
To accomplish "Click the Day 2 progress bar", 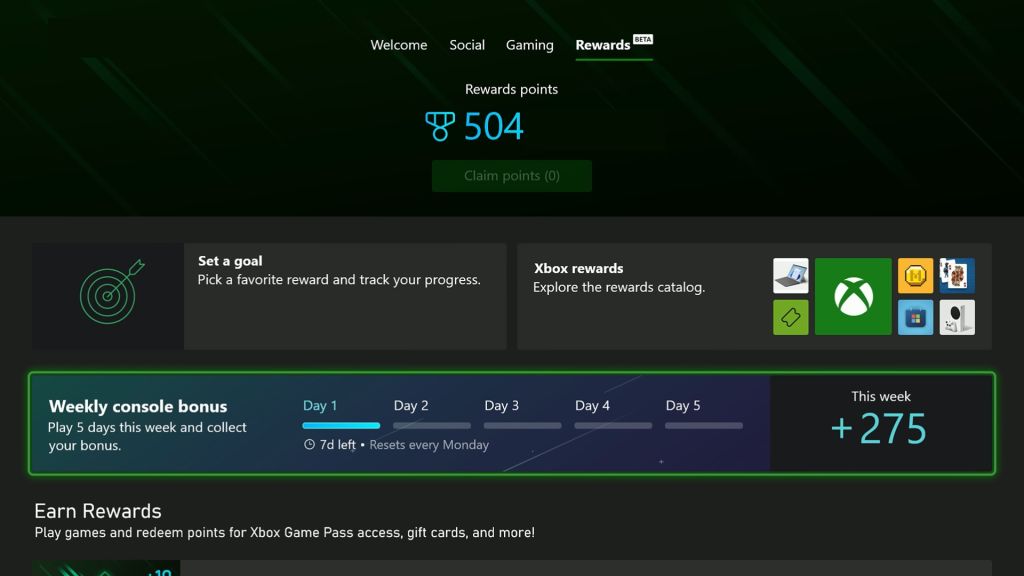I will point(432,426).
